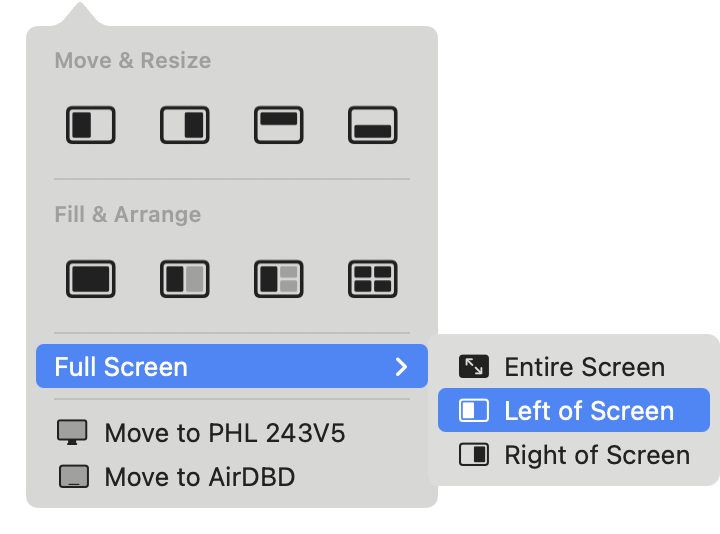Open the Full Screen menu item
This screenshot has height=534, width=720.
click(x=232, y=366)
